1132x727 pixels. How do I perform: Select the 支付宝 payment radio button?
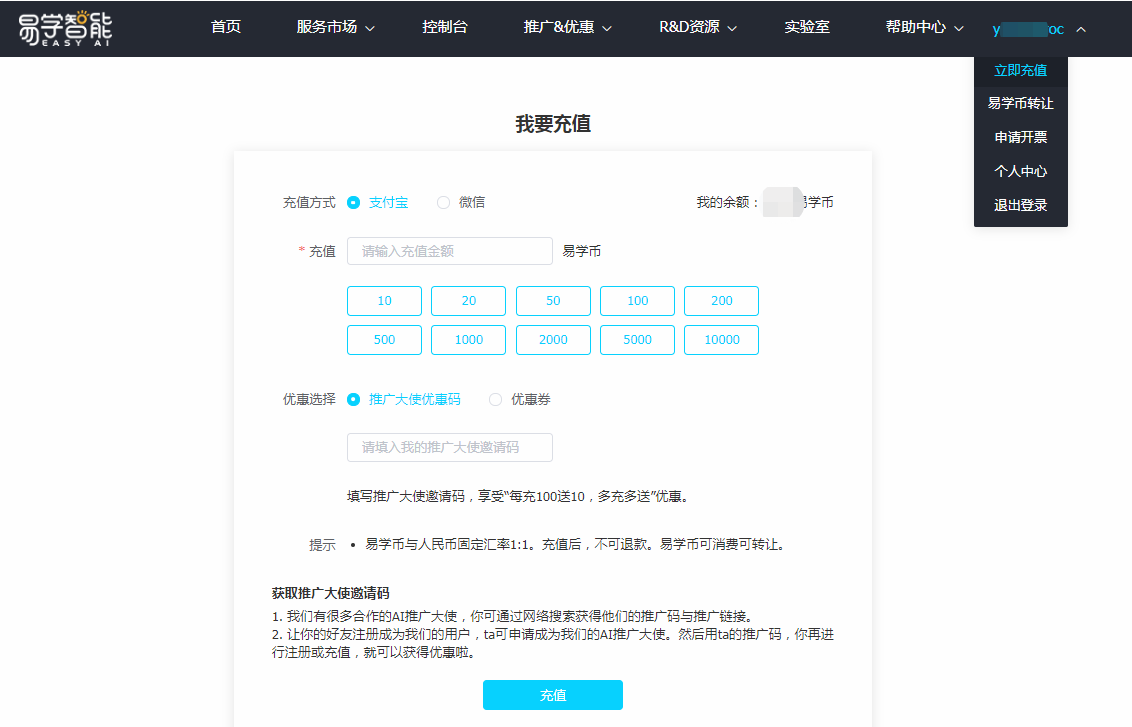[354, 202]
